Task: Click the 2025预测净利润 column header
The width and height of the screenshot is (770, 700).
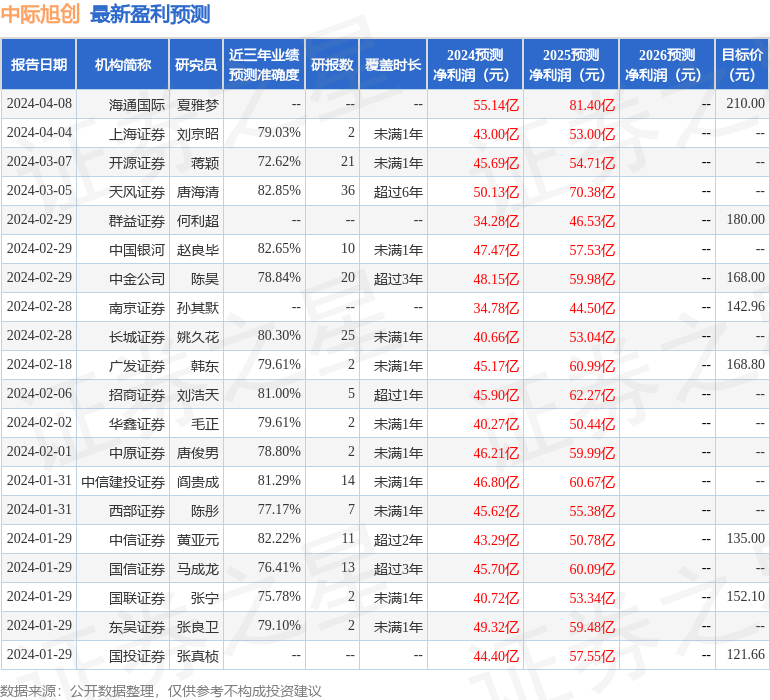Action: pyautogui.click(x=571, y=65)
